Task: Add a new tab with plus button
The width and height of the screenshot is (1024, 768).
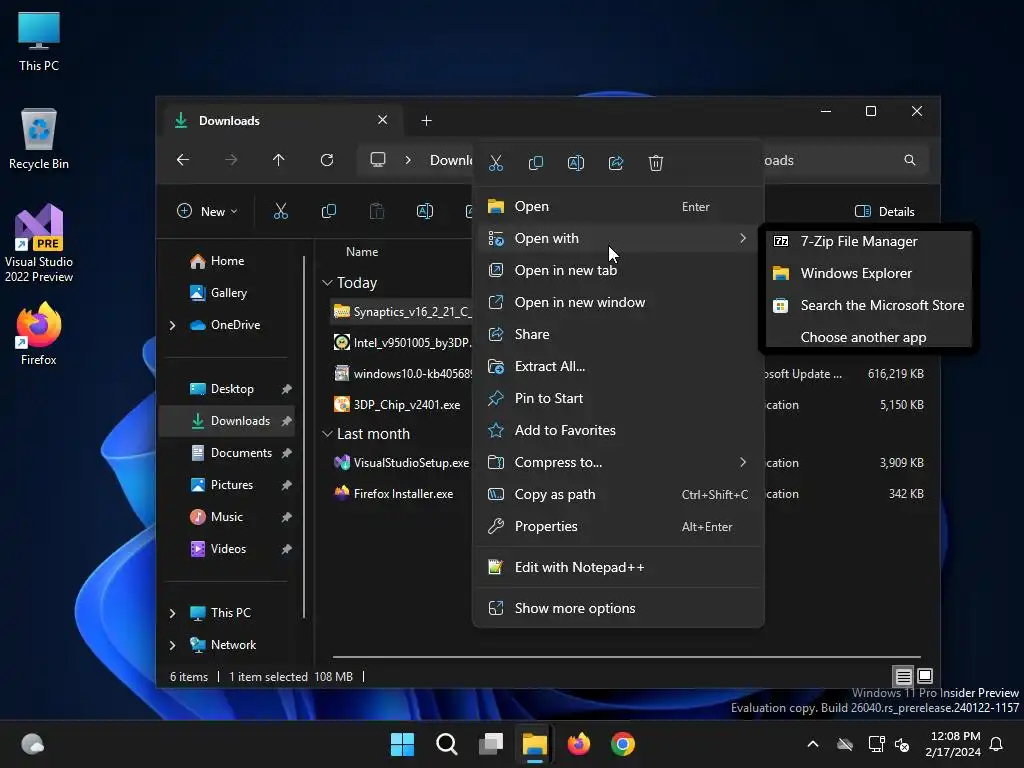Action: (x=426, y=121)
